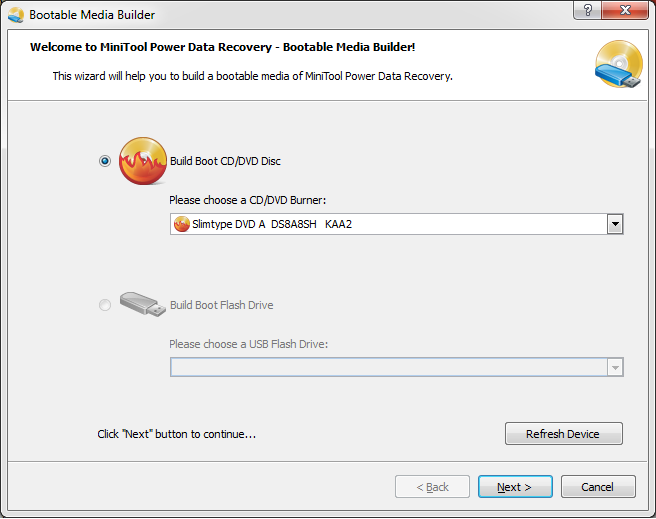Viewport: 656px width, 519px height.
Task: Expand the USB Flash Drive dropdown arrow
Action: pos(615,368)
